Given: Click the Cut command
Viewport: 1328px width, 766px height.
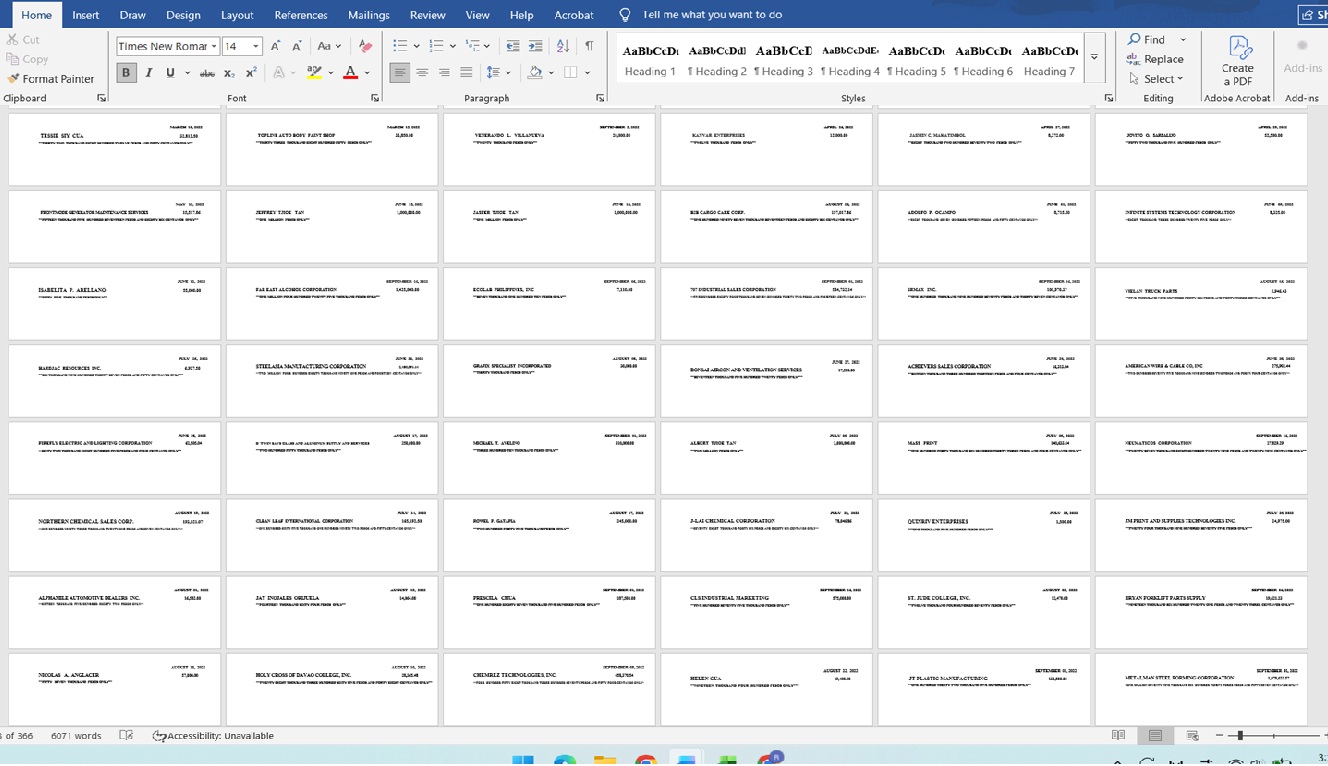Looking at the screenshot, I should point(23,40).
